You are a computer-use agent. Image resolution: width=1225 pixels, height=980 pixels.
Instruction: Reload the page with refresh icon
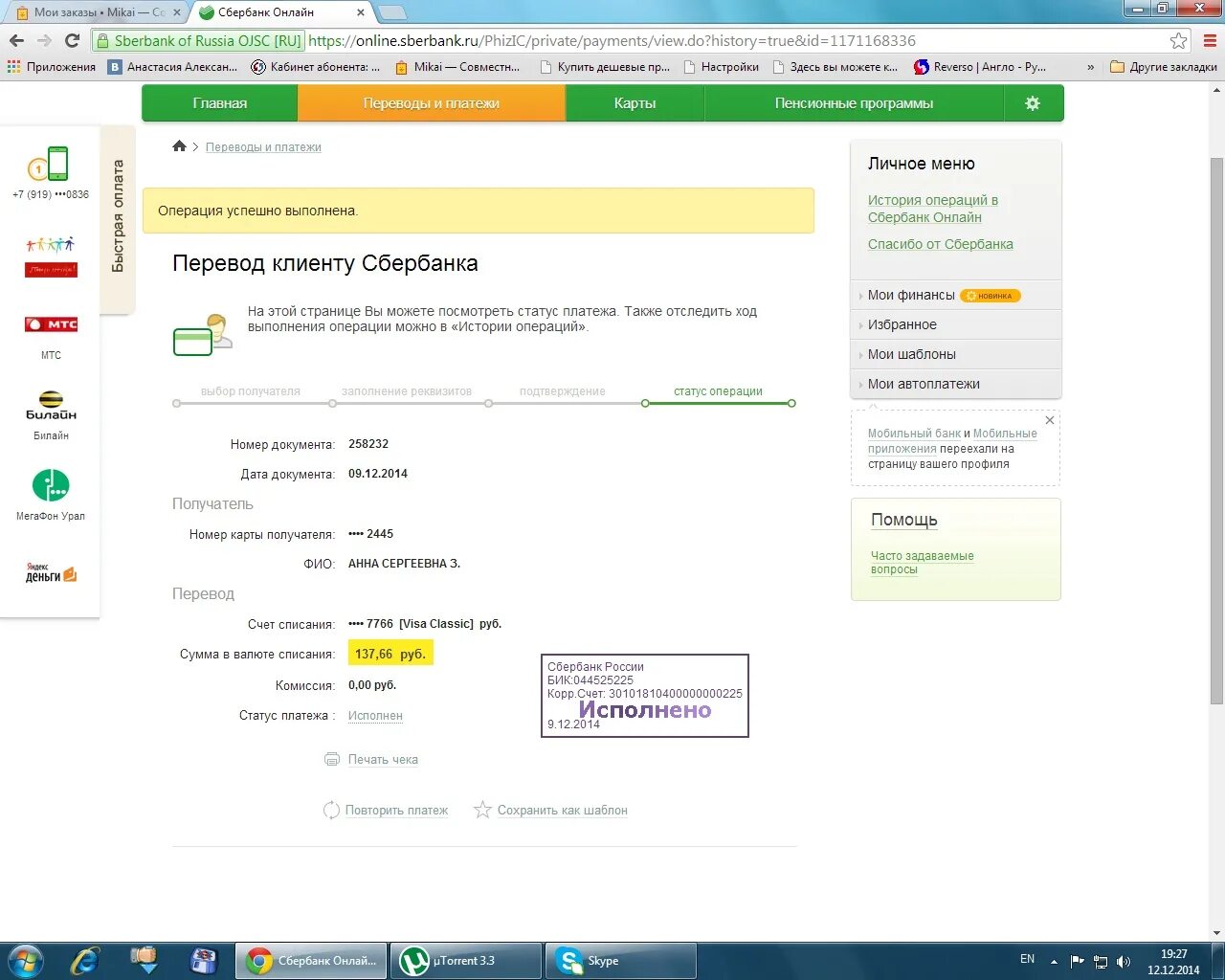click(72, 40)
